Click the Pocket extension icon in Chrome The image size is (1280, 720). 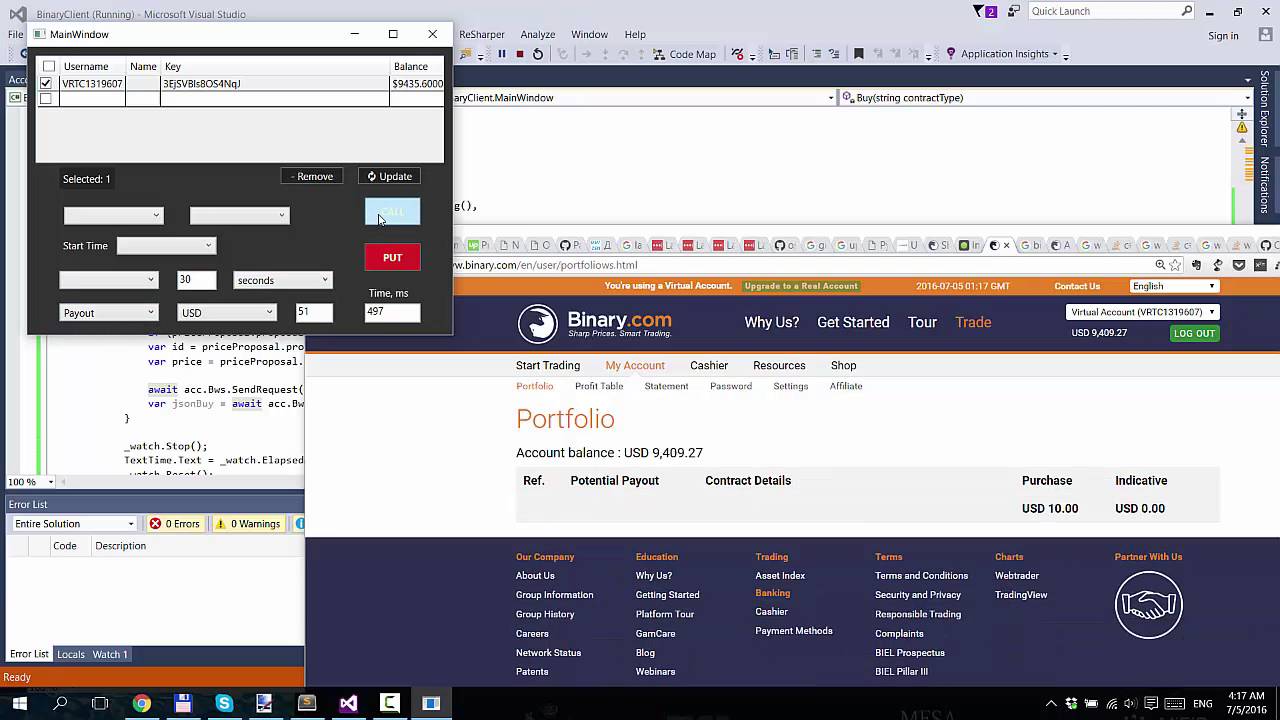1239,265
